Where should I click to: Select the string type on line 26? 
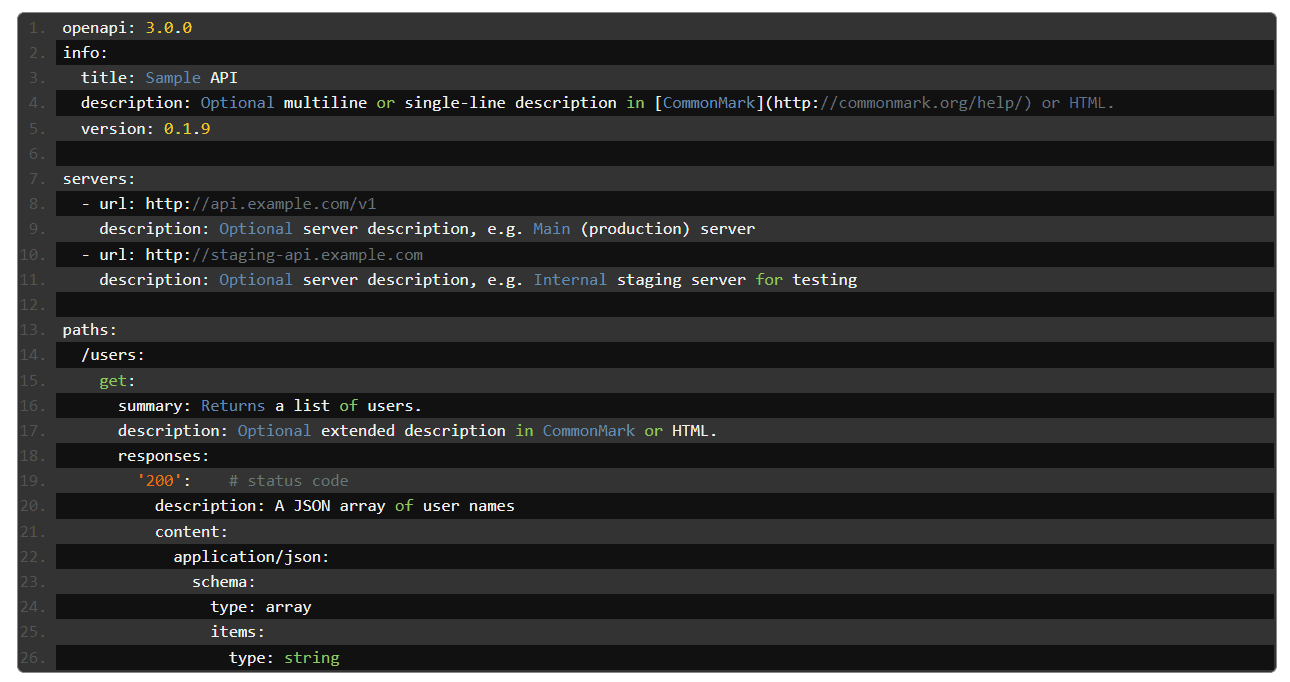point(311,657)
